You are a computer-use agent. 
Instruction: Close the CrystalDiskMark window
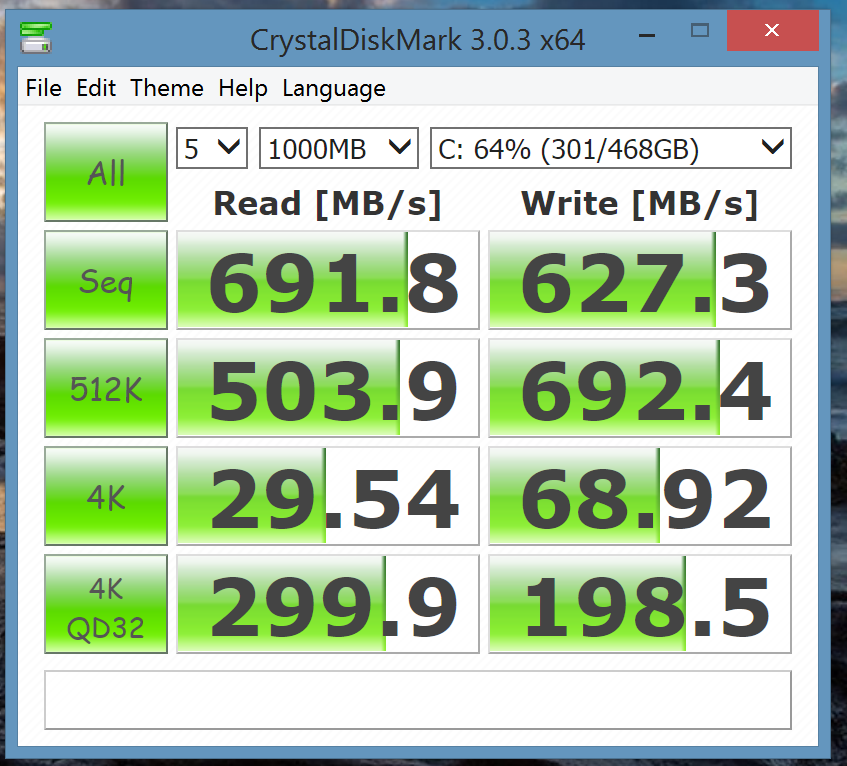[x=772, y=30]
